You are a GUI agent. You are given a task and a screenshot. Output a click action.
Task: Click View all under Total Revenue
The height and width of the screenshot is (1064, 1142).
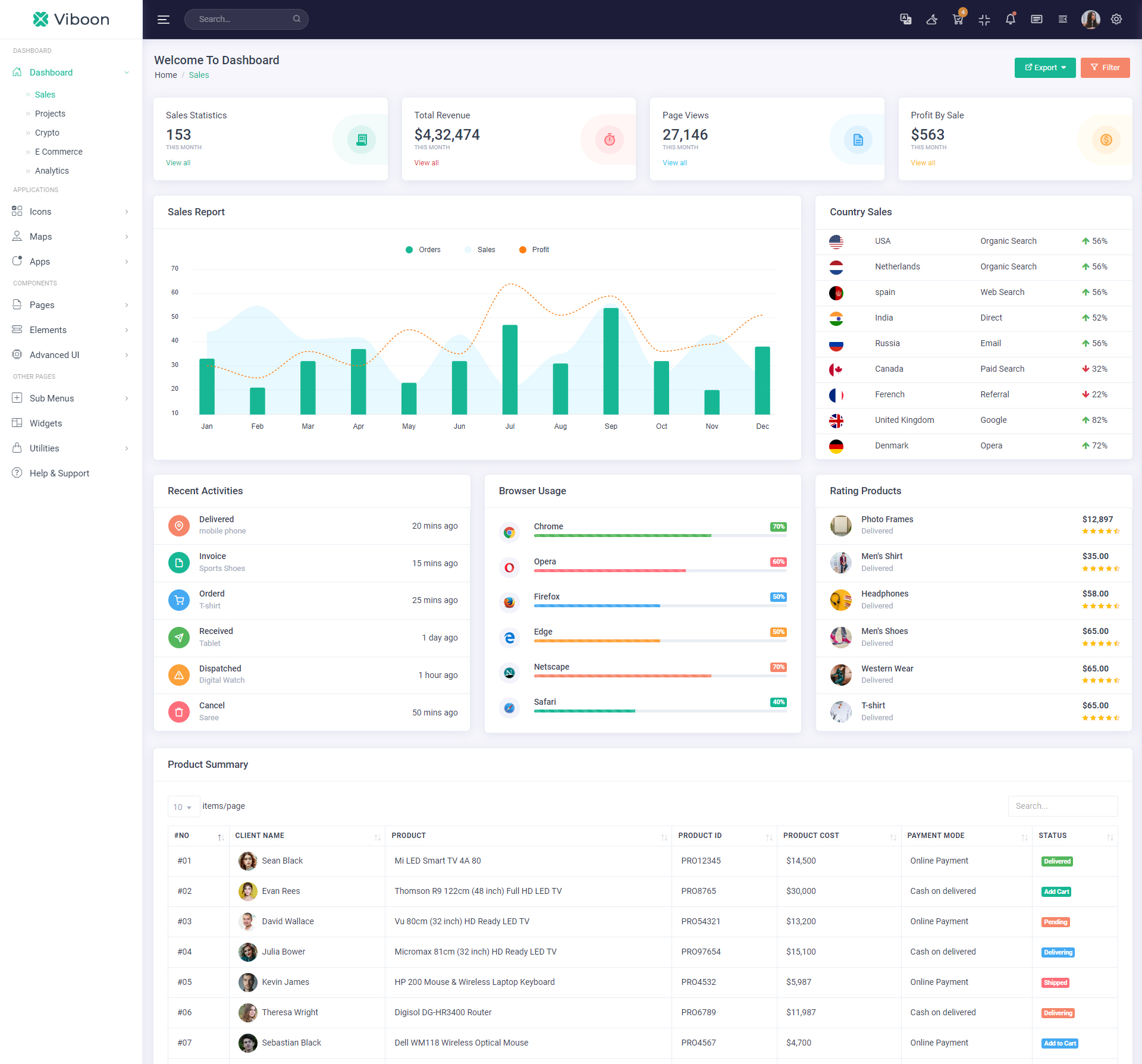tap(426, 163)
